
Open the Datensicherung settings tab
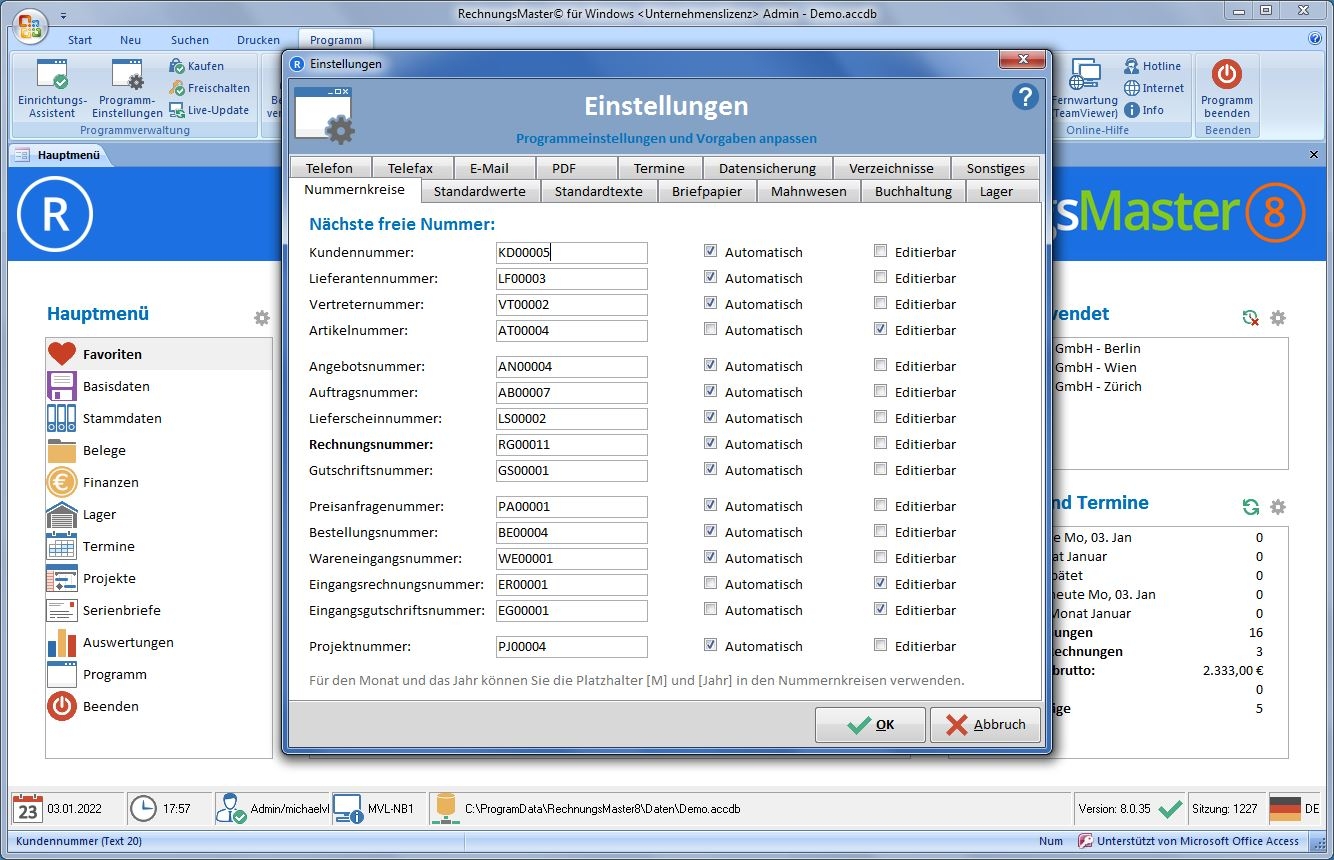click(x=767, y=168)
